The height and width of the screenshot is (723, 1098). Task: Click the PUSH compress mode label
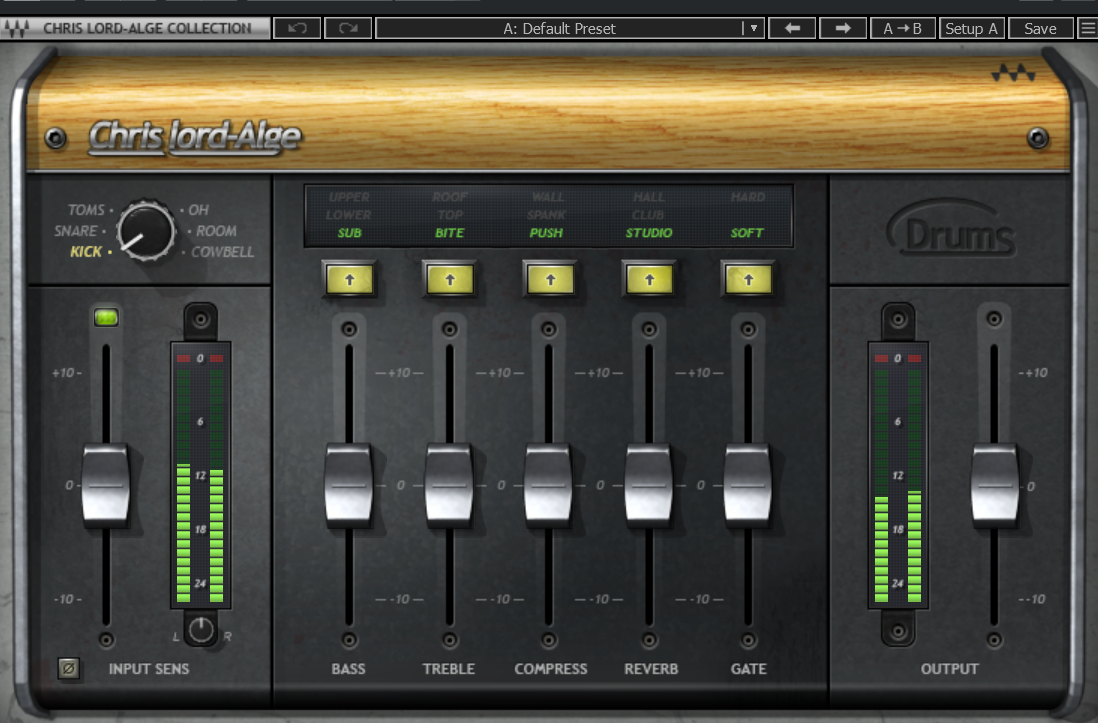pos(546,233)
